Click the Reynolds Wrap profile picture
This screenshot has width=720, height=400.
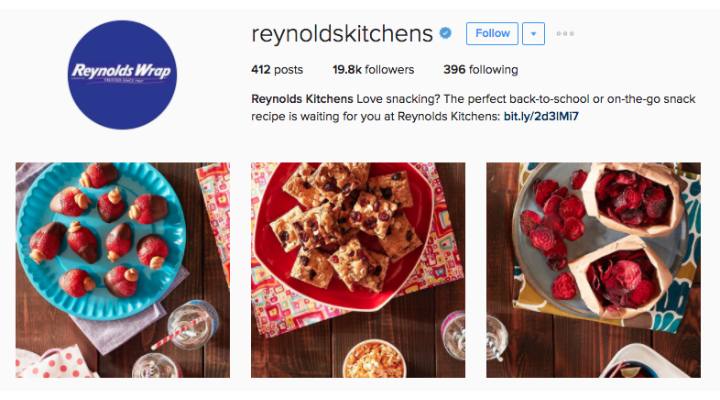pyautogui.click(x=122, y=75)
